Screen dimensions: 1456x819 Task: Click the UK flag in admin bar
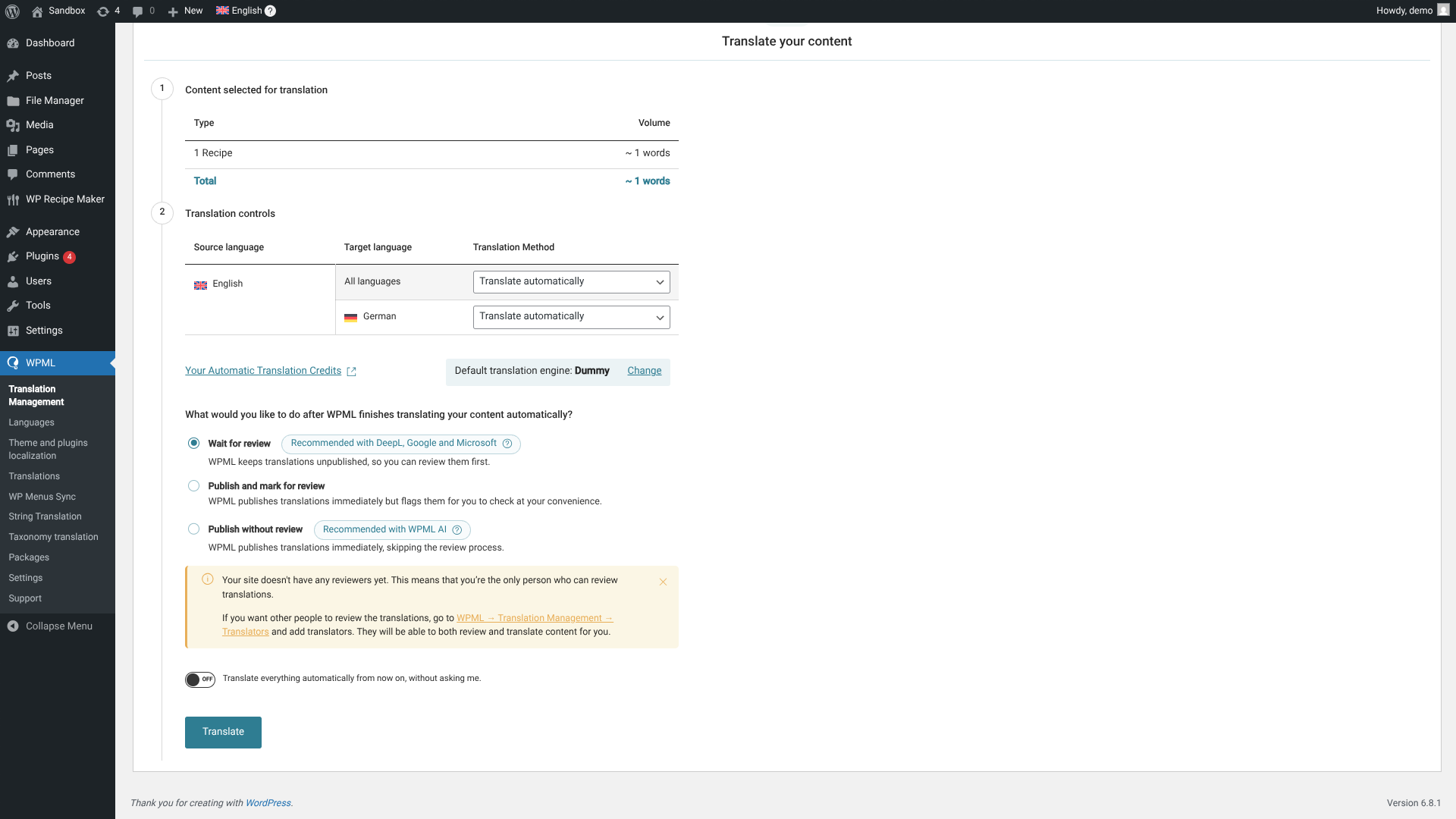point(222,11)
